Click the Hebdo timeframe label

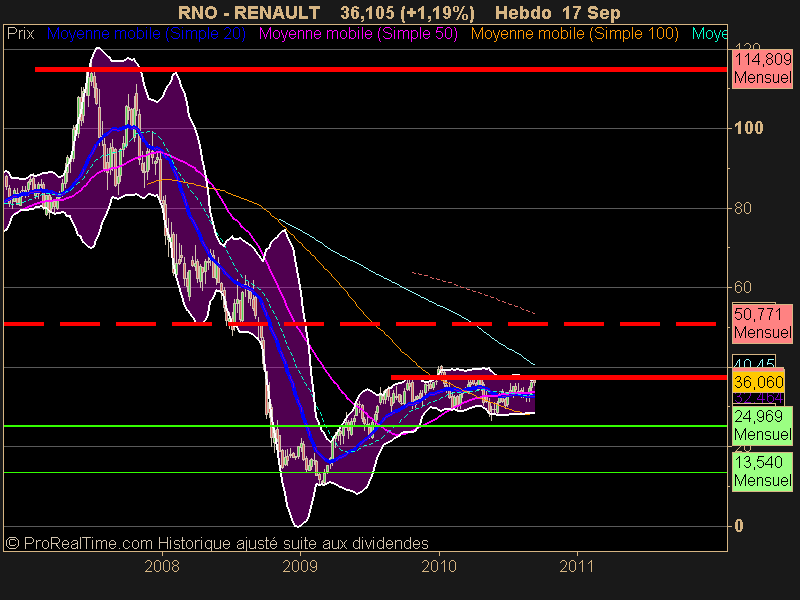pyautogui.click(x=522, y=12)
